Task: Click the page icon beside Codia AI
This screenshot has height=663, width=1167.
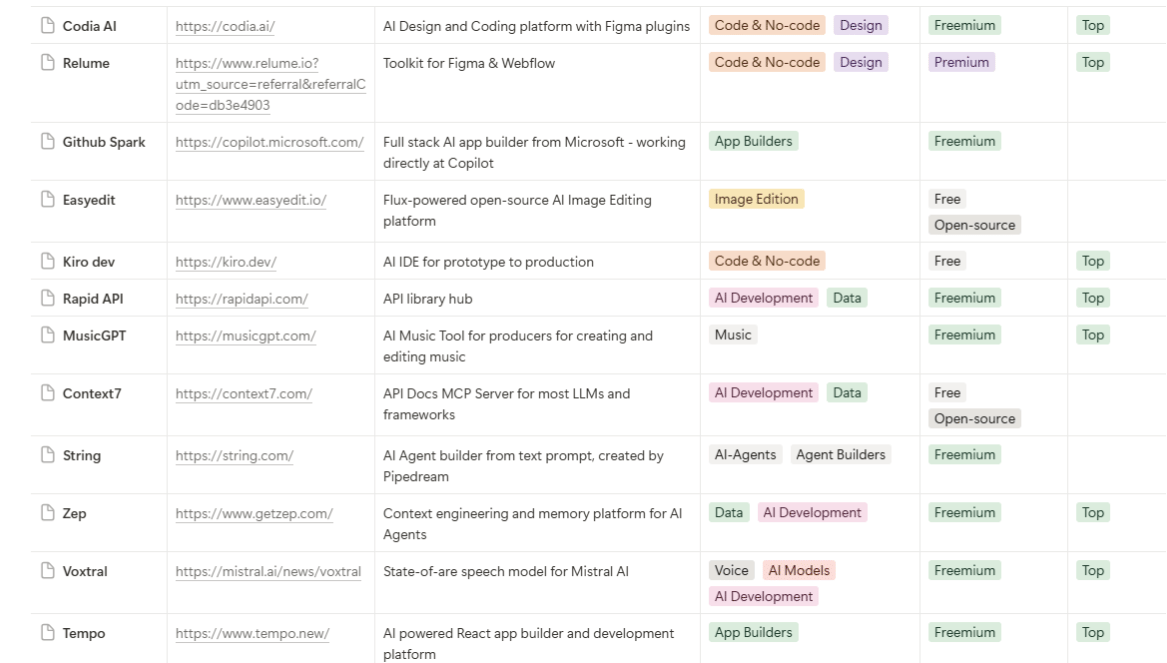Action: point(47,26)
